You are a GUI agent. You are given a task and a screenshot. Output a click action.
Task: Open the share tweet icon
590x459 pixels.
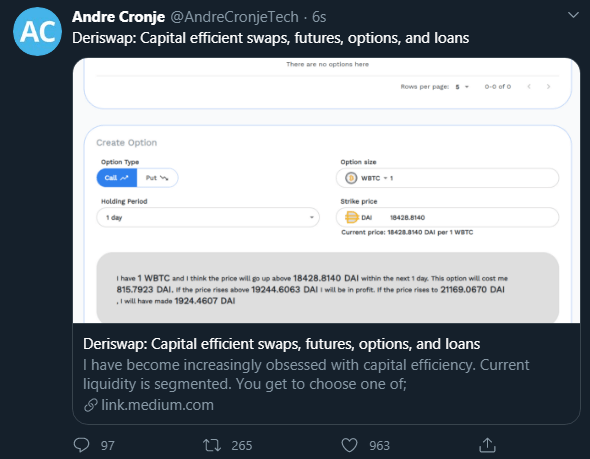[x=487, y=445]
